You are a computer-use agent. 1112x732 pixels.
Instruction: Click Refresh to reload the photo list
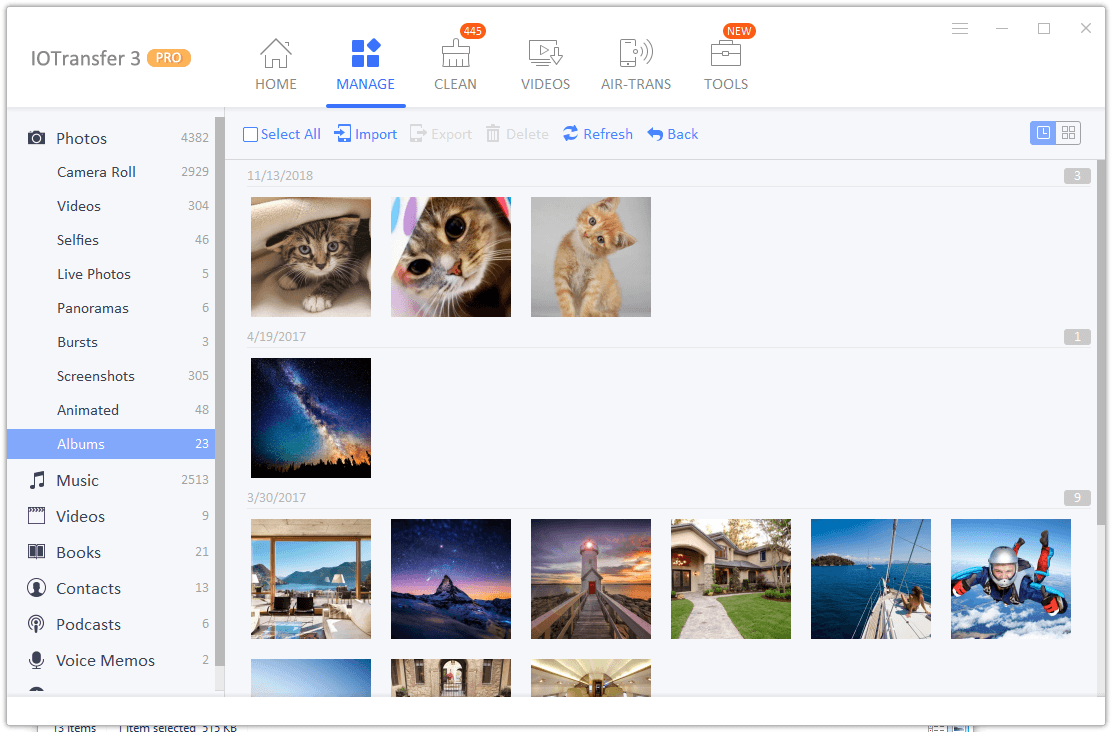point(597,133)
